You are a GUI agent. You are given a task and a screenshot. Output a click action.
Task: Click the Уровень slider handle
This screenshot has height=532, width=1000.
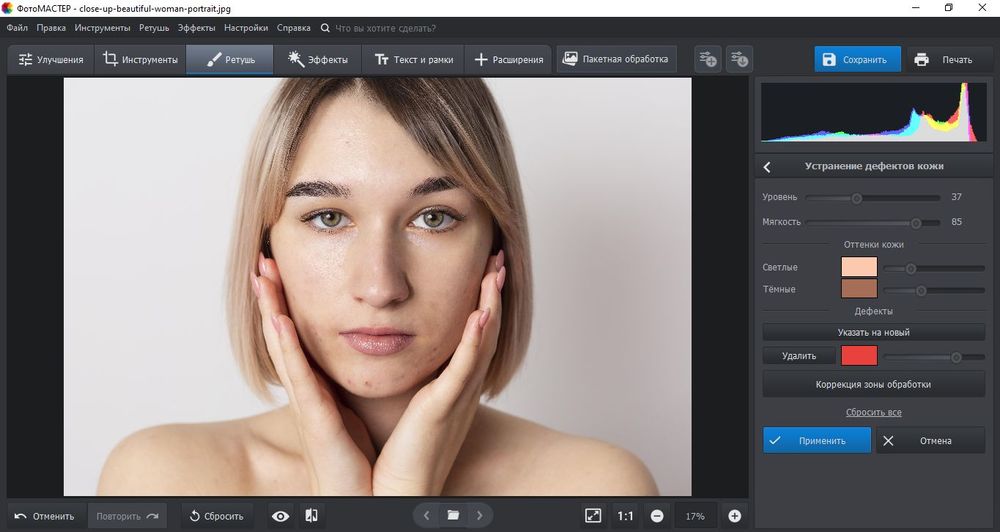856,198
